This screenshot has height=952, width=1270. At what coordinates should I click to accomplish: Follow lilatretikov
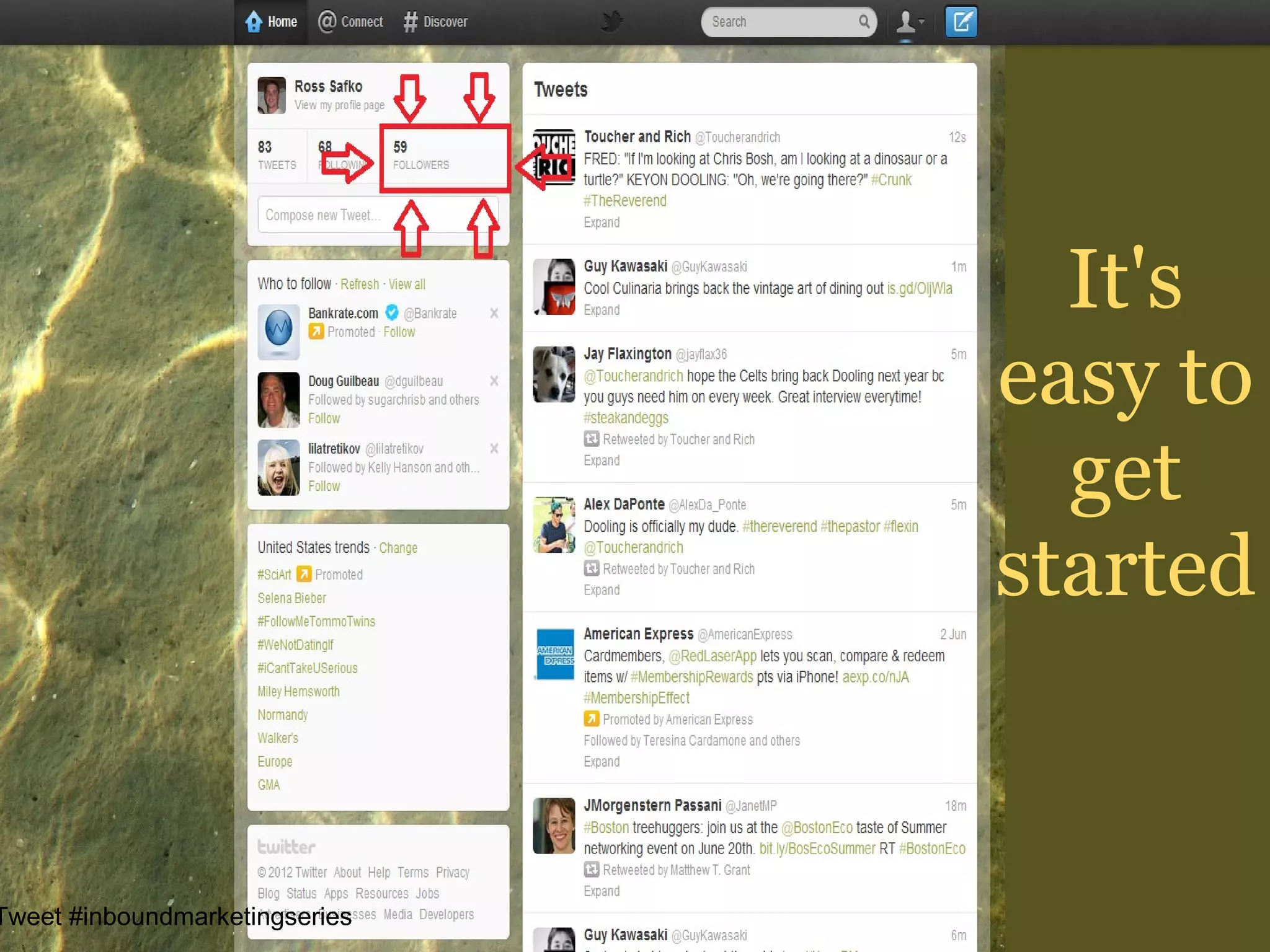coord(324,487)
